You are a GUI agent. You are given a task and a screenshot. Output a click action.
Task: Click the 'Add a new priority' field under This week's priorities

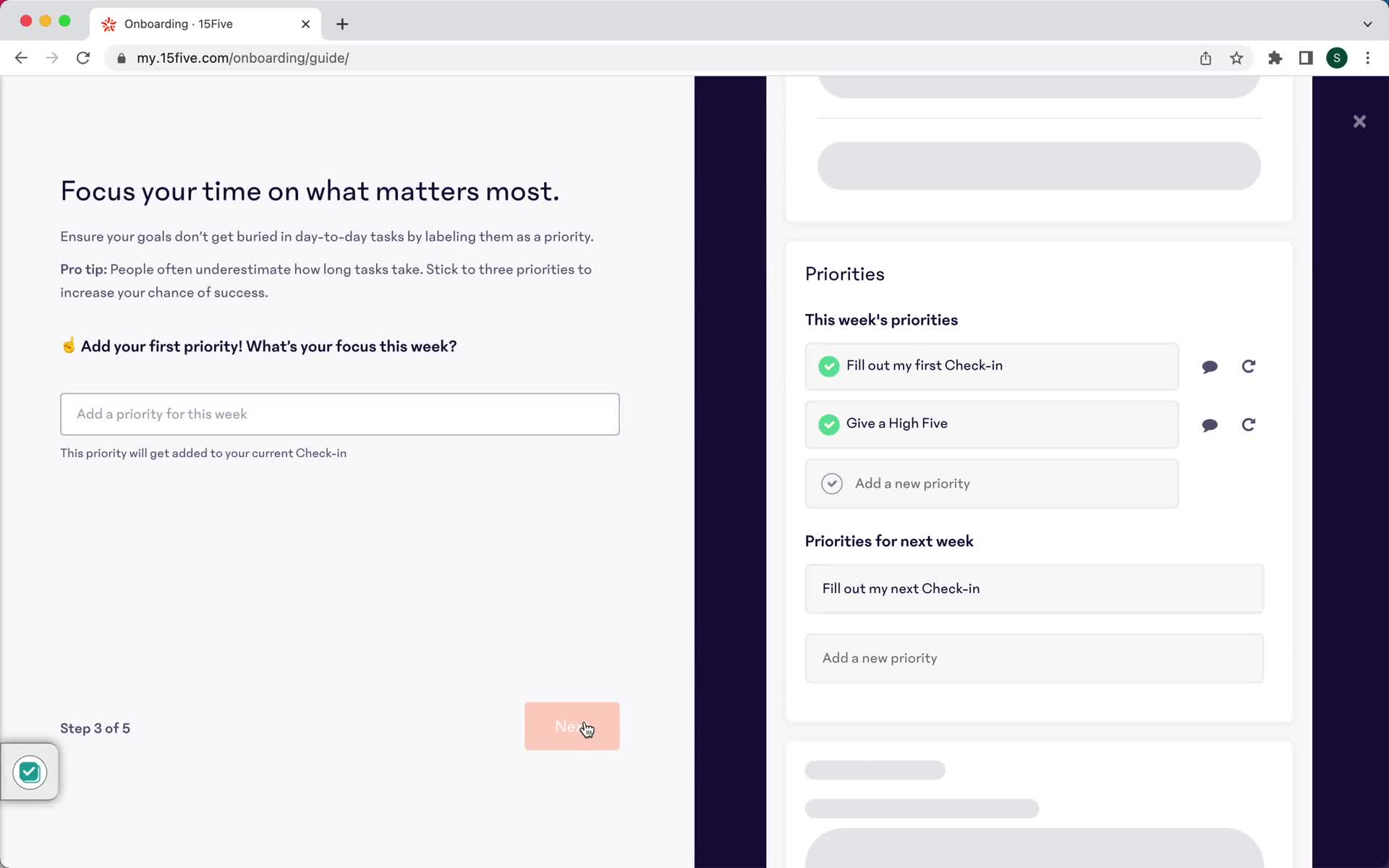coord(991,483)
